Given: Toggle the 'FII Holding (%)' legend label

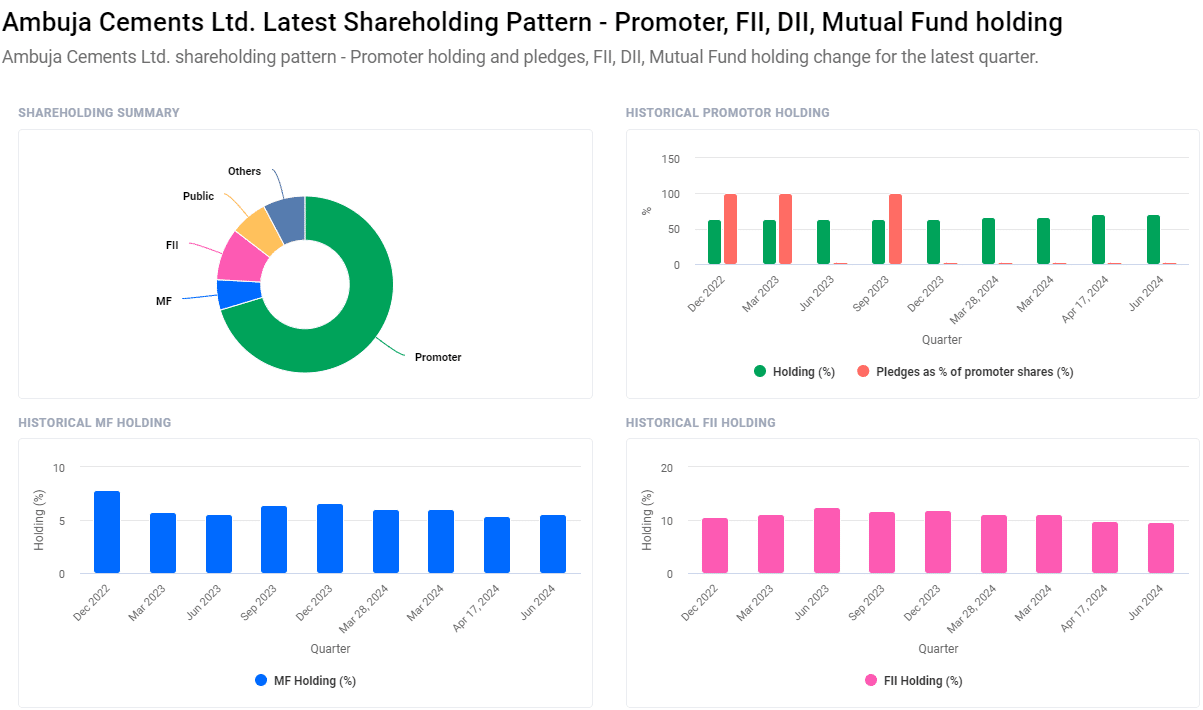Looking at the screenshot, I should click(x=923, y=681).
